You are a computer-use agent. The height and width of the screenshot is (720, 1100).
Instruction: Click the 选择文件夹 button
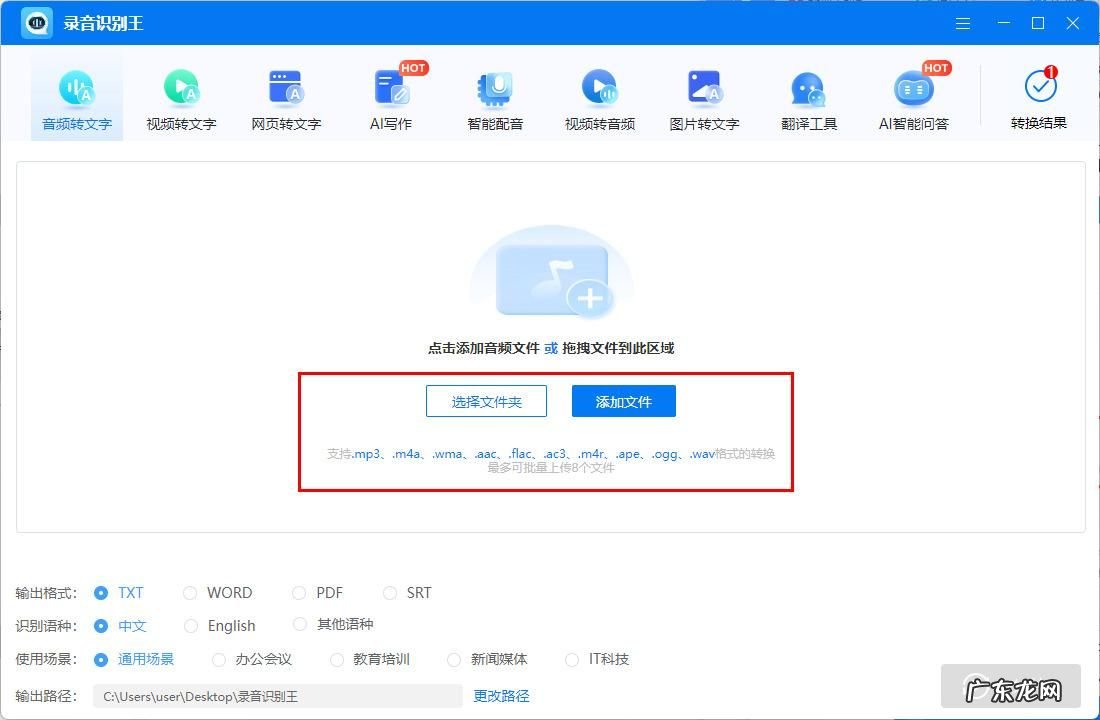(486, 402)
